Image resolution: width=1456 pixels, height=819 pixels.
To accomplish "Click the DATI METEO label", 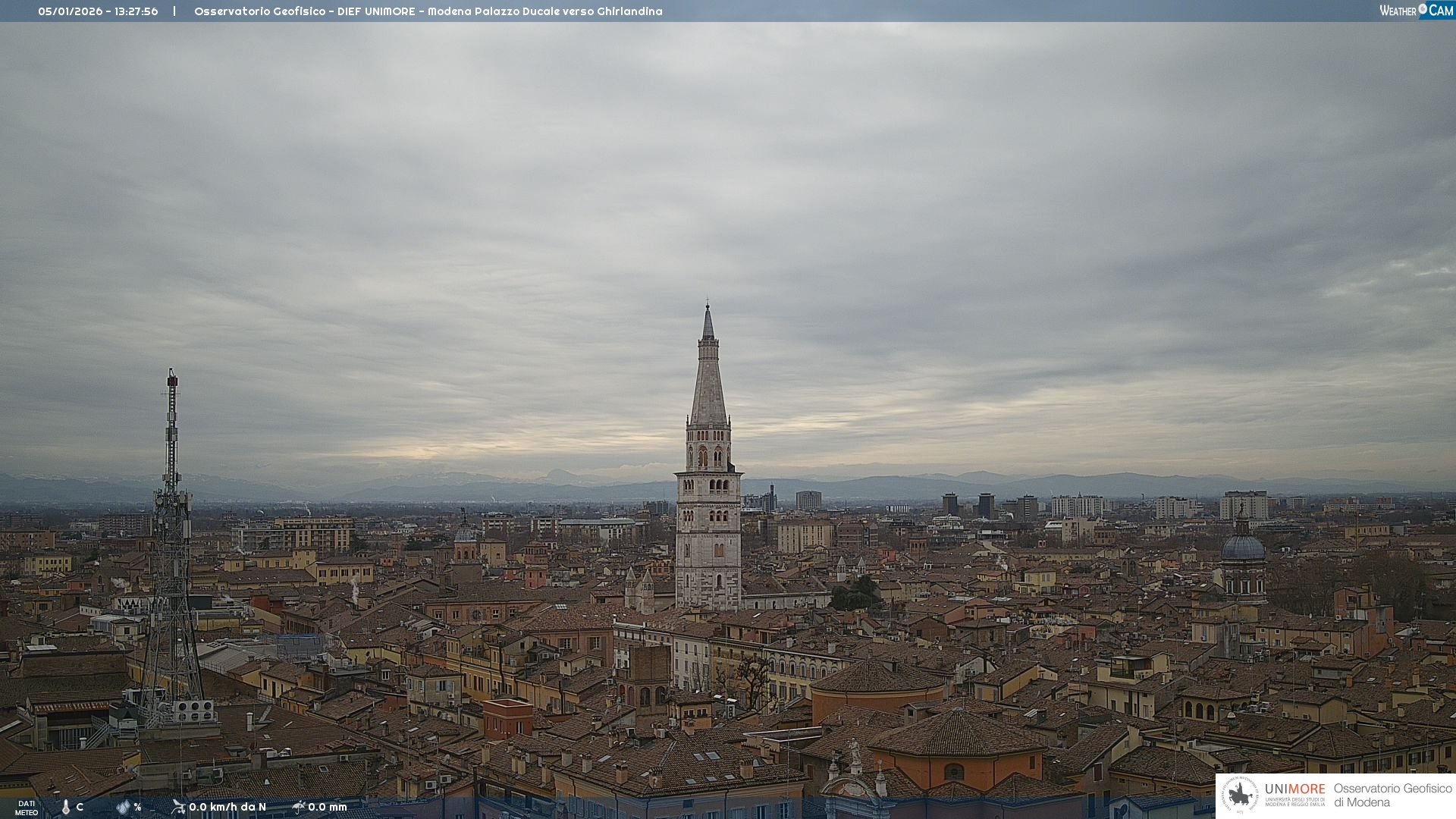I will click(x=27, y=808).
